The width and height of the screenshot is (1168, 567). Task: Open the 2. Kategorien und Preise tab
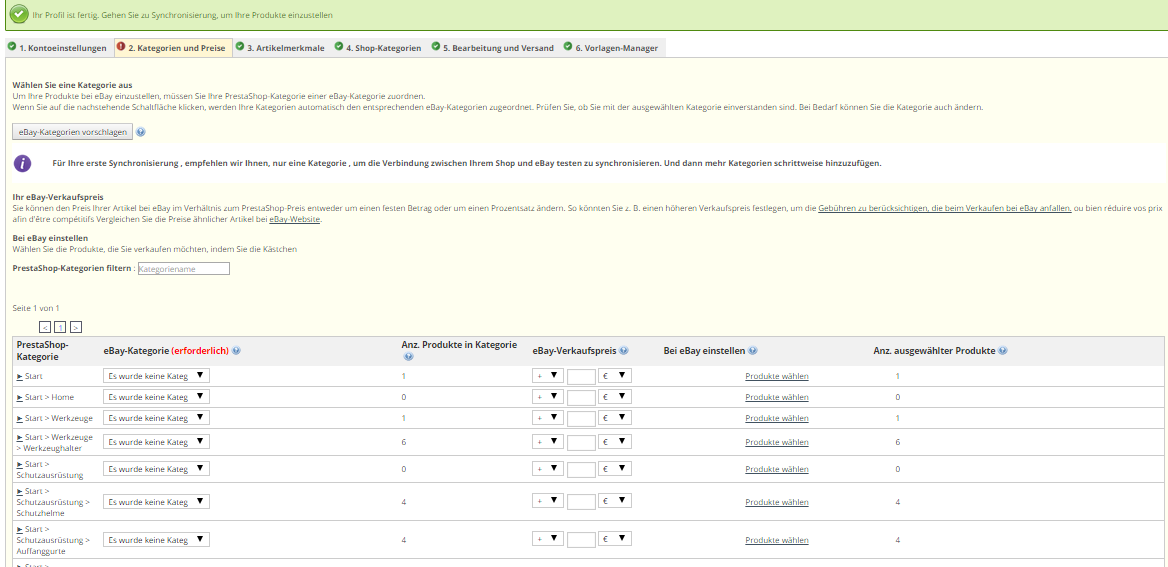(173, 48)
